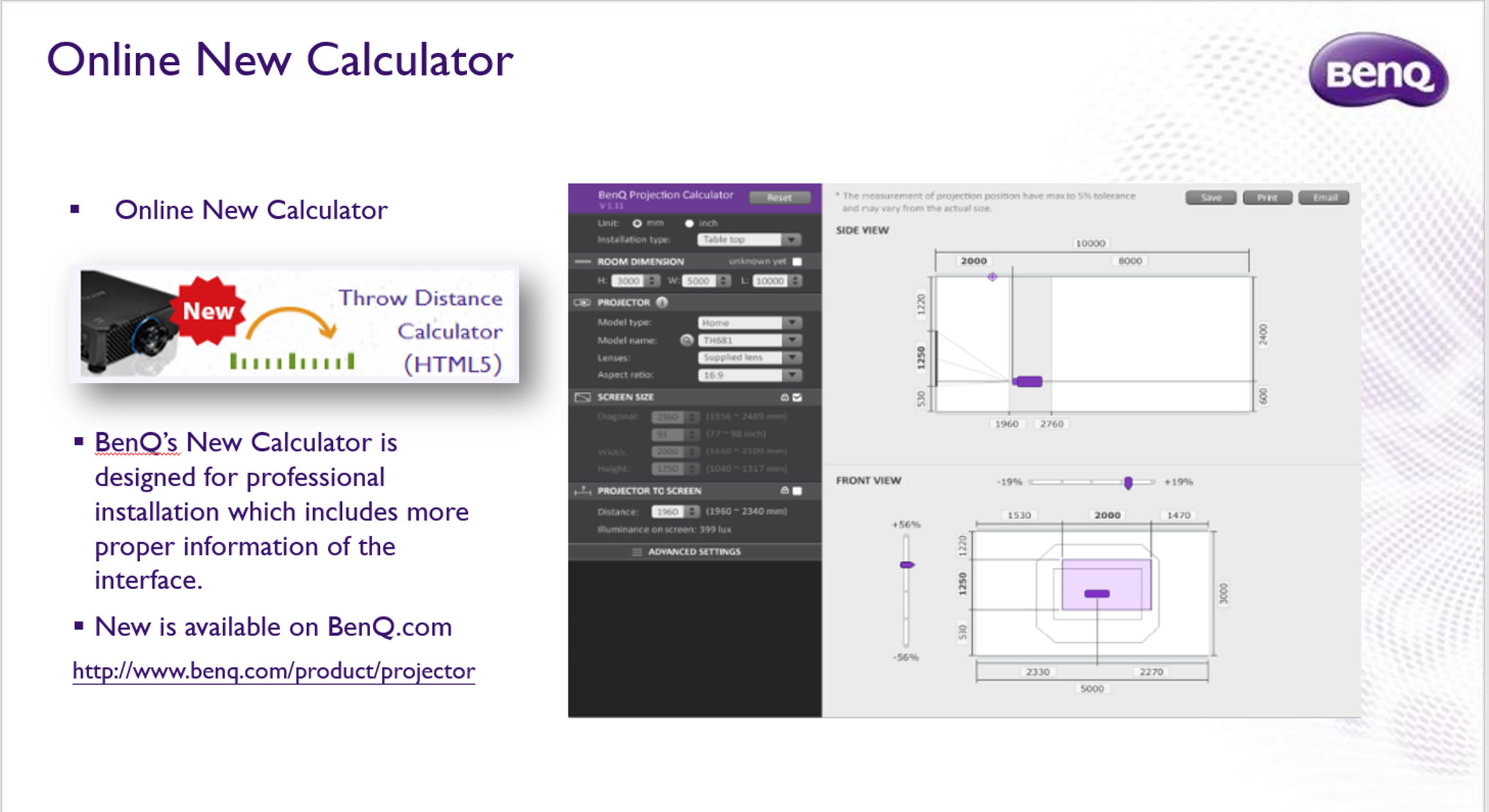
Task: Click the Projector to Screen lock icon
Action: [x=785, y=490]
